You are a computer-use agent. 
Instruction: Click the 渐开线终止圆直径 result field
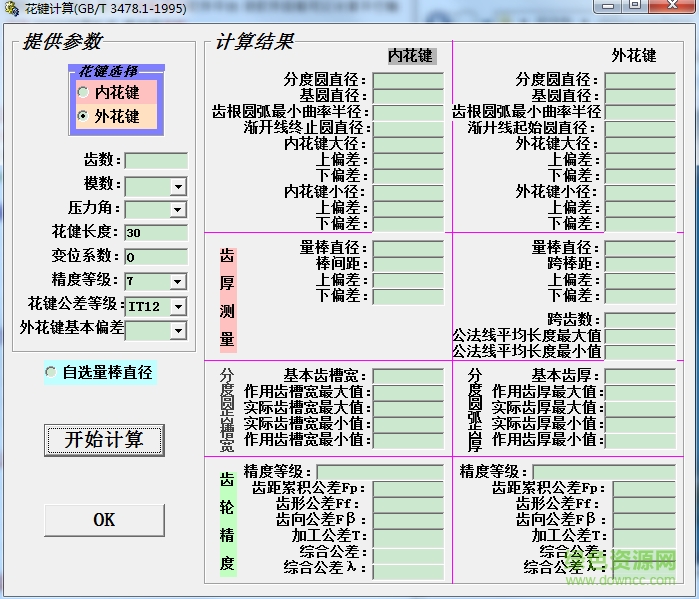point(408,128)
